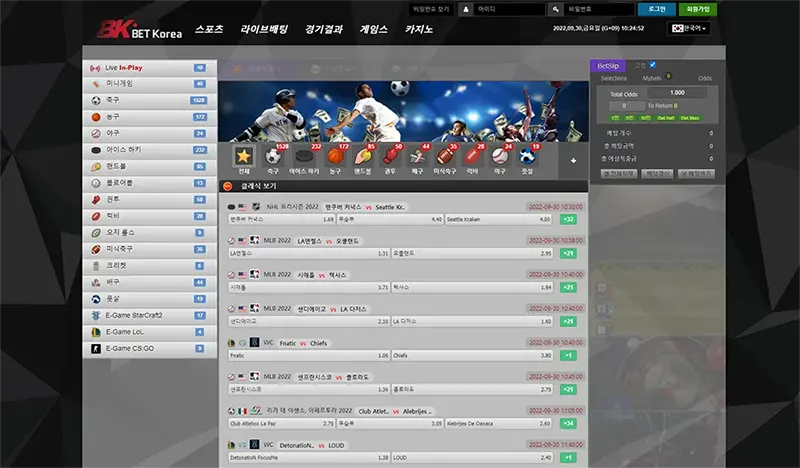
Task: Click the NHL league logo in first match
Action: click(x=256, y=207)
